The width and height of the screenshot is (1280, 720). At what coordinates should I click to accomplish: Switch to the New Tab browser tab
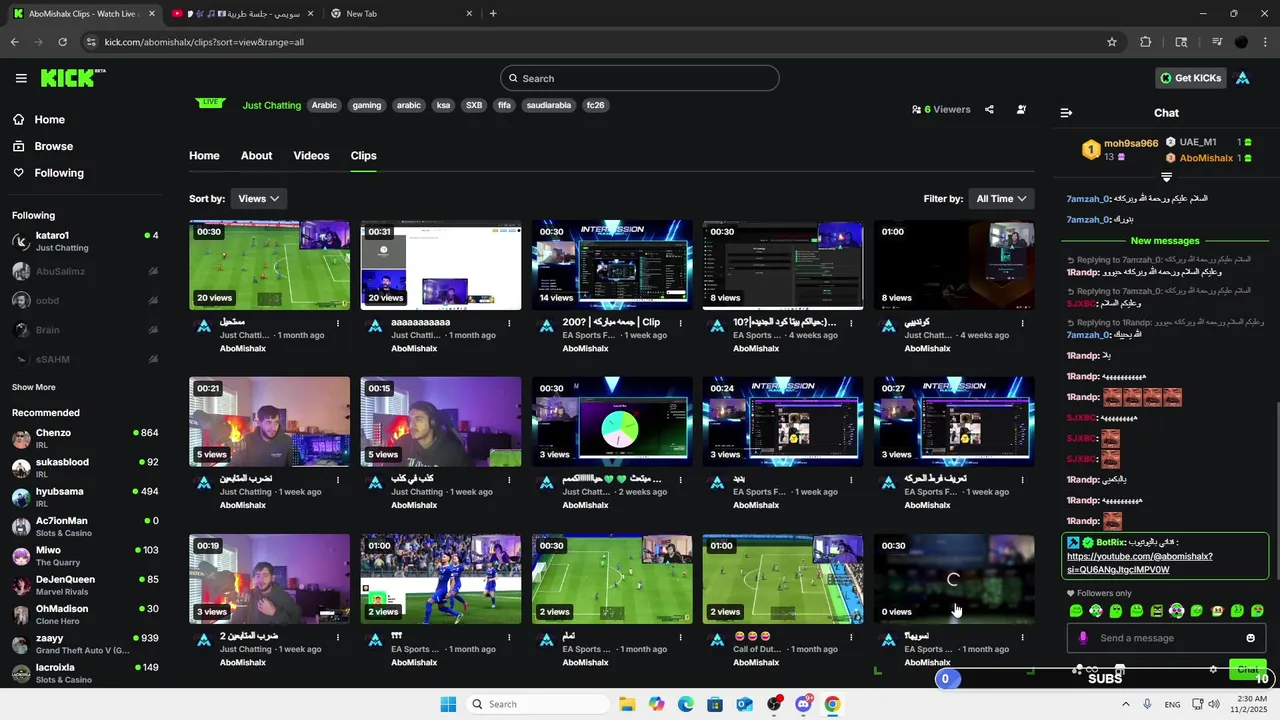(x=400, y=13)
